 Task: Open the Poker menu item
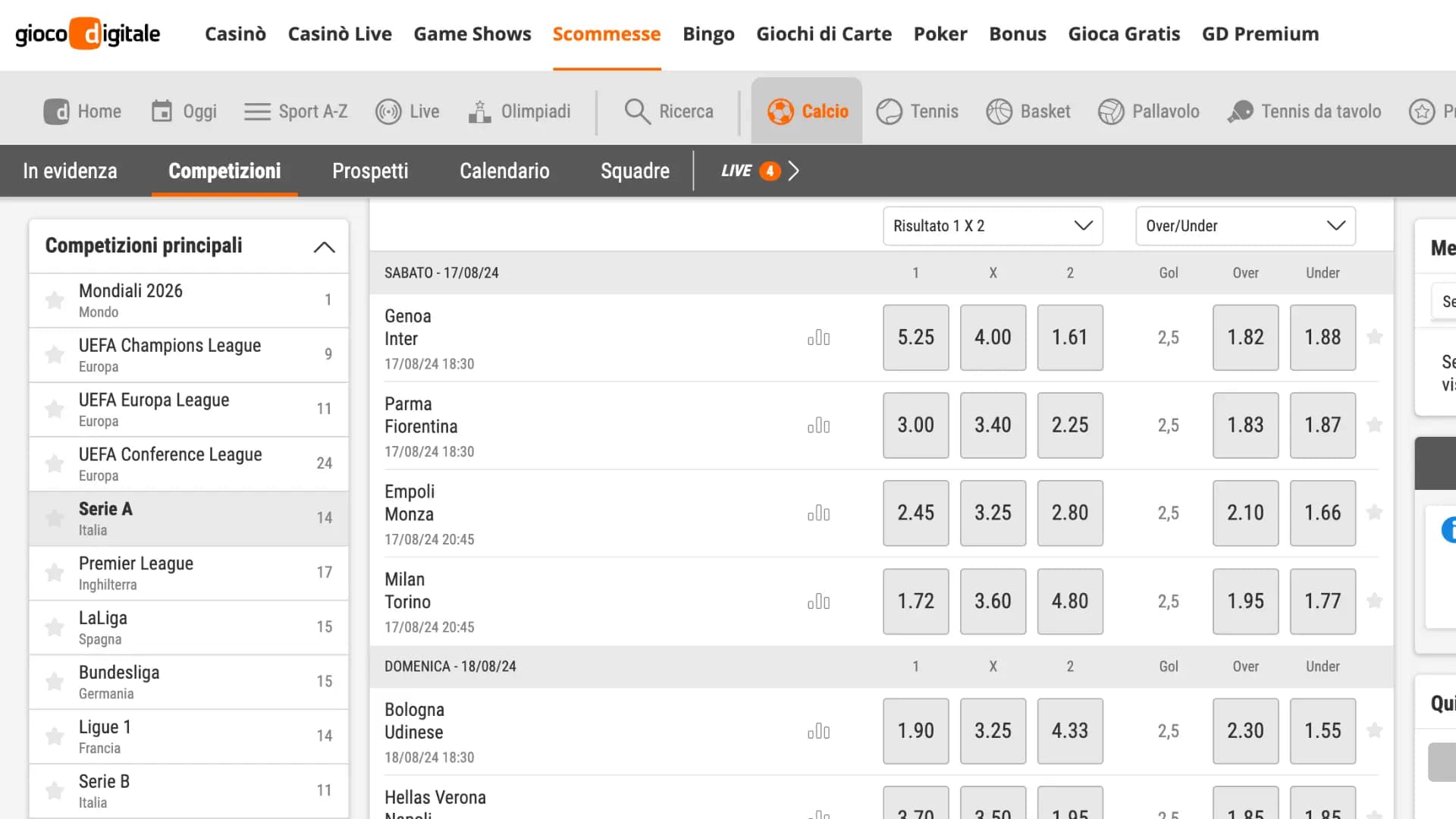pyautogui.click(x=940, y=34)
